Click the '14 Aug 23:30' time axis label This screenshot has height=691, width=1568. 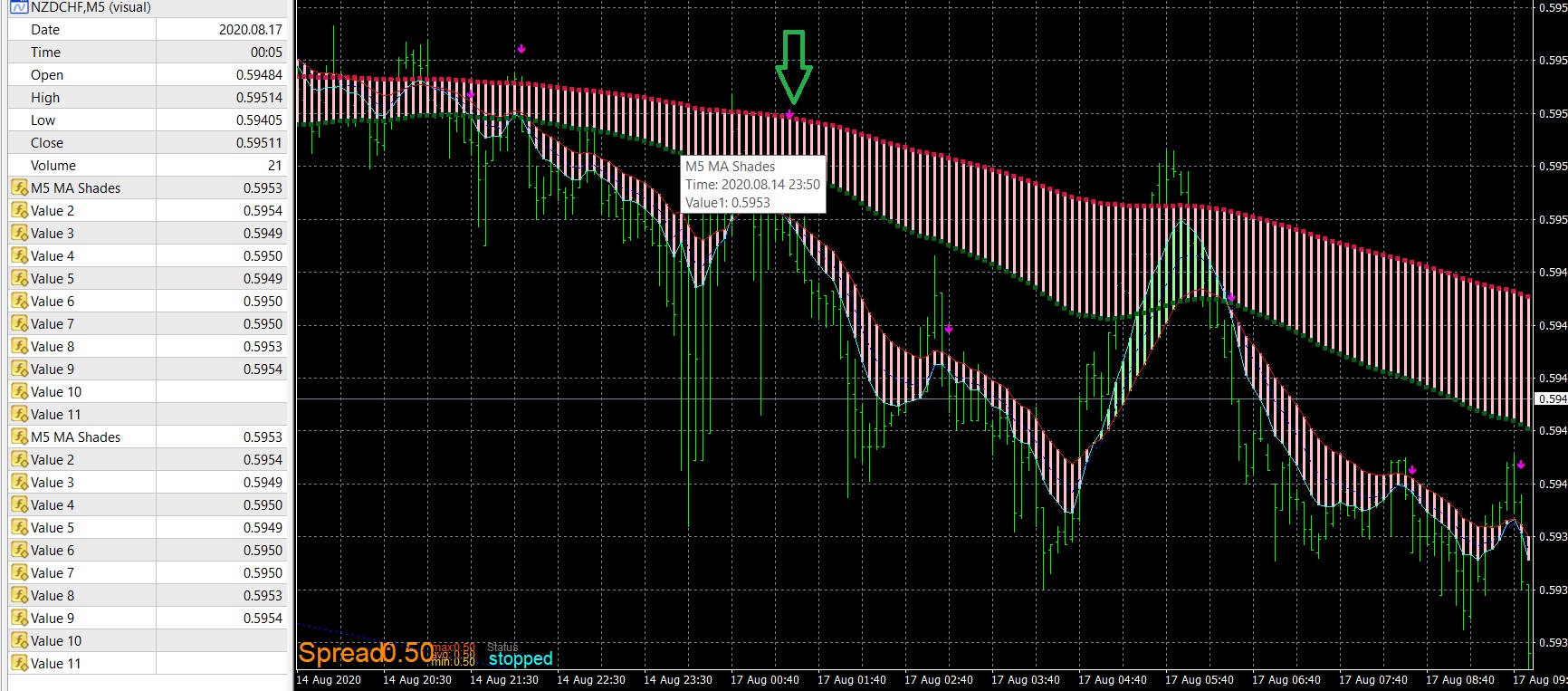[x=677, y=680]
